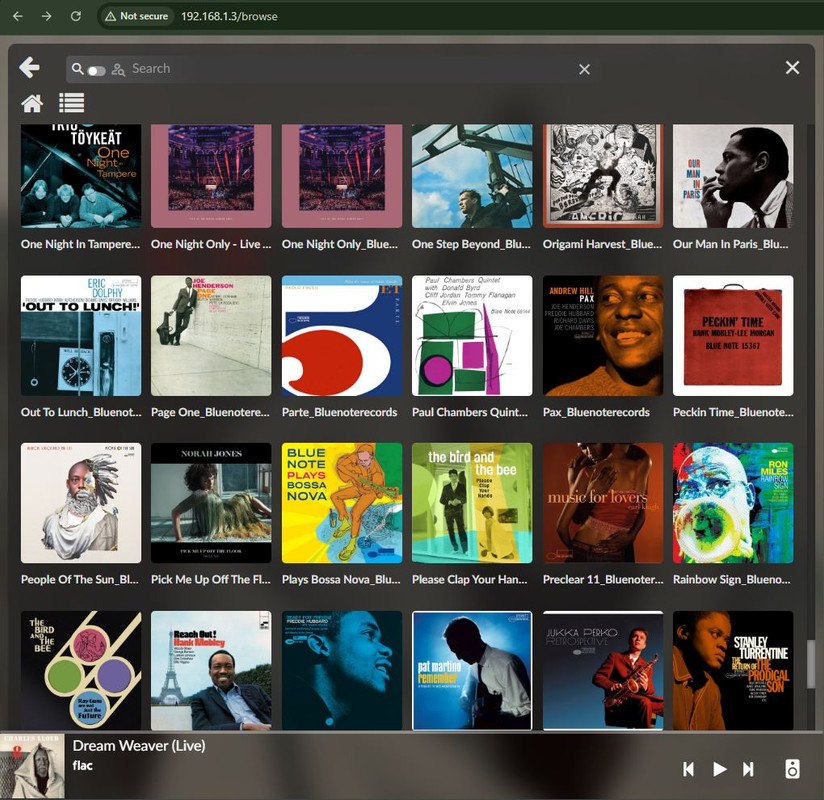Close the browse panel

792,67
